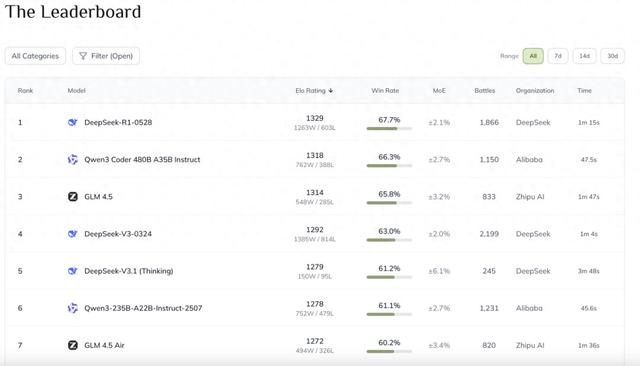This screenshot has height=366, width=640.
Task: Toggle Elo Rating sort arrow
Action: 331,91
